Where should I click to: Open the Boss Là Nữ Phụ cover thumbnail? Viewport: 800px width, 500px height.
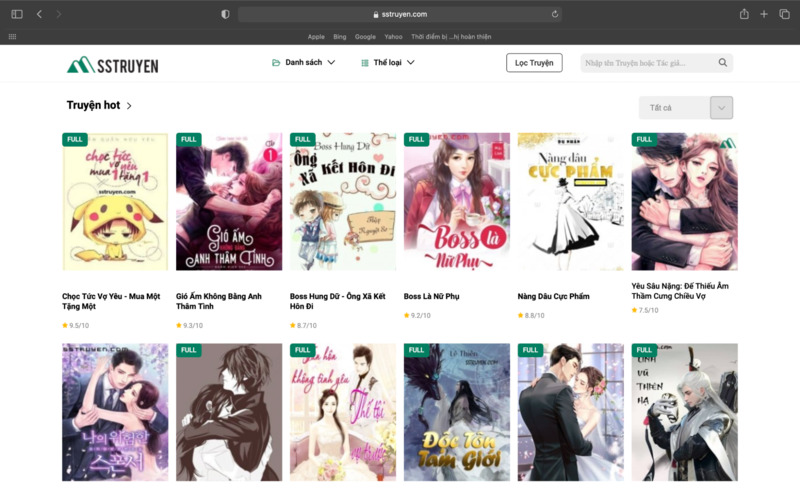pos(457,202)
